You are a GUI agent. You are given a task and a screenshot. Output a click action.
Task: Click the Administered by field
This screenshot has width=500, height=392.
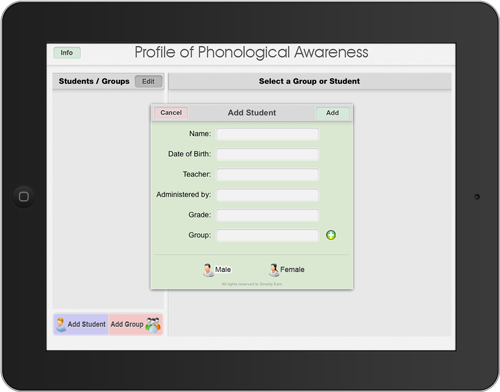tap(268, 195)
